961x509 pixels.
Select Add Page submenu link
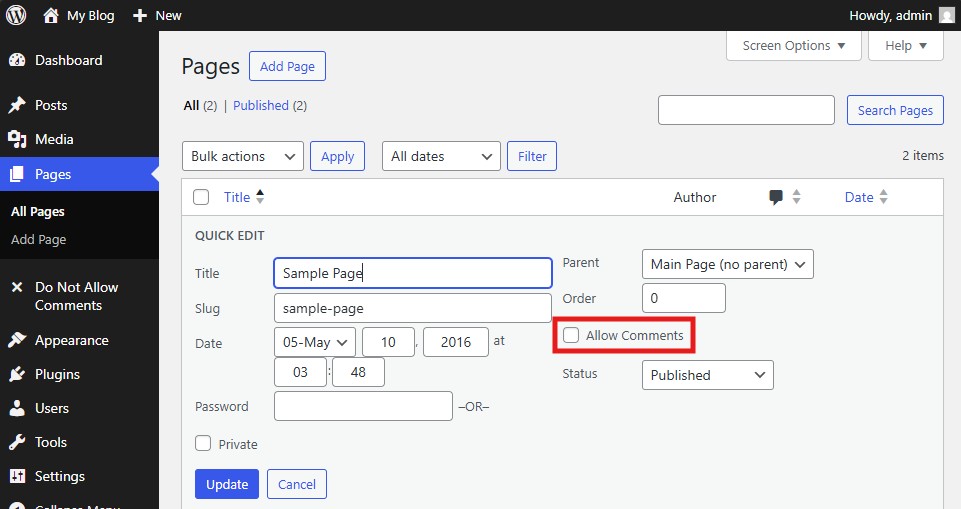pyautogui.click(x=39, y=239)
